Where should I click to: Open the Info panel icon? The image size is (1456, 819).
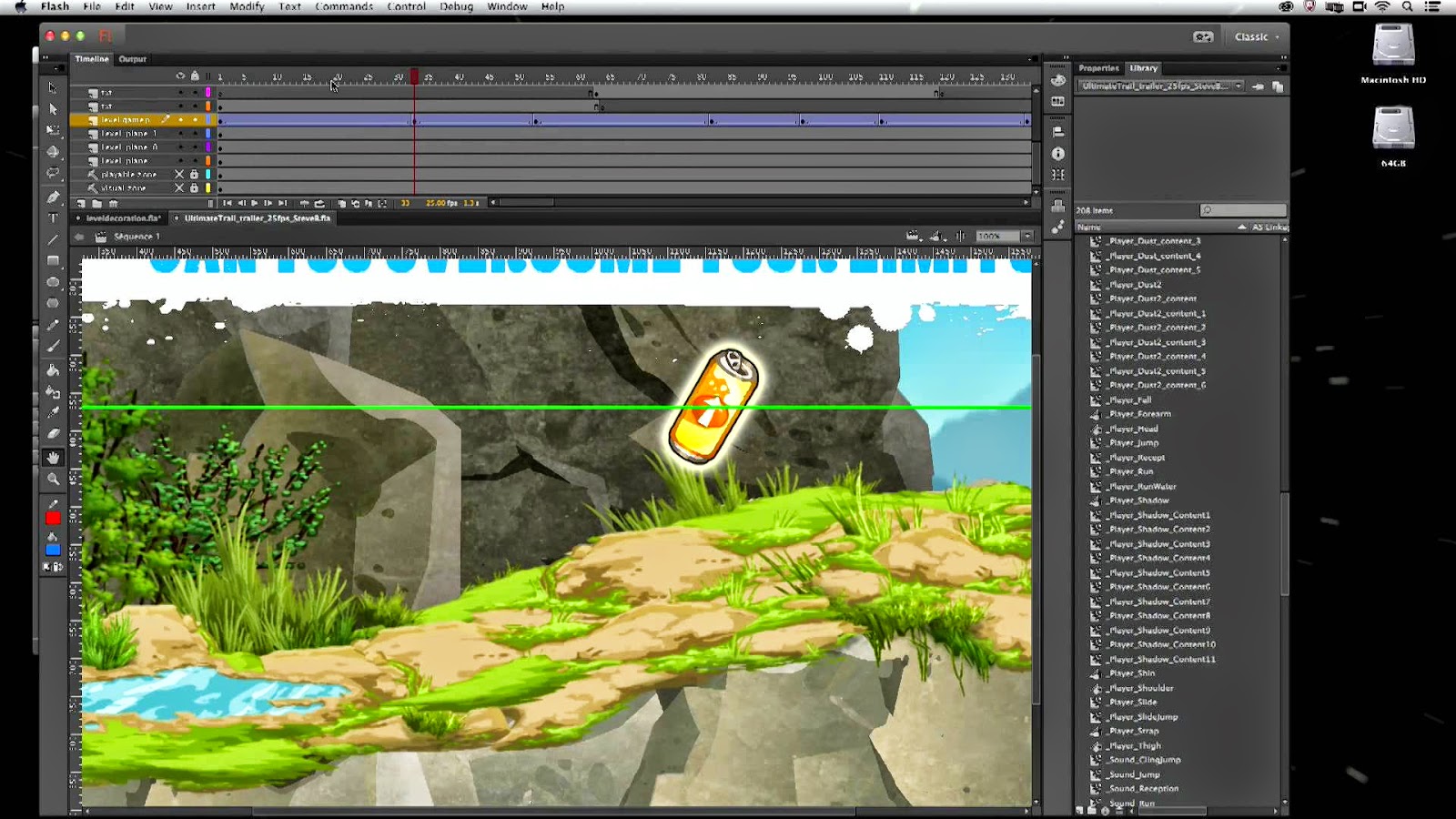click(x=1057, y=154)
